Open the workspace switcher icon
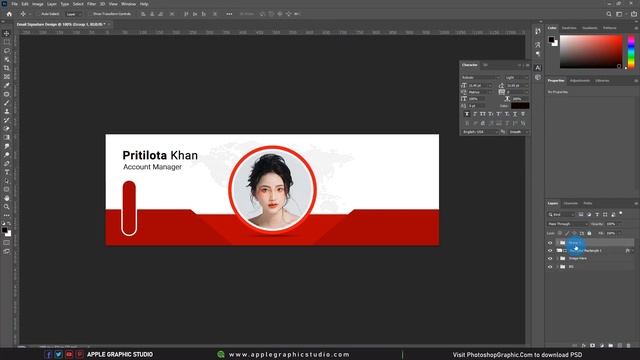The height and width of the screenshot is (360, 640). 619,14
